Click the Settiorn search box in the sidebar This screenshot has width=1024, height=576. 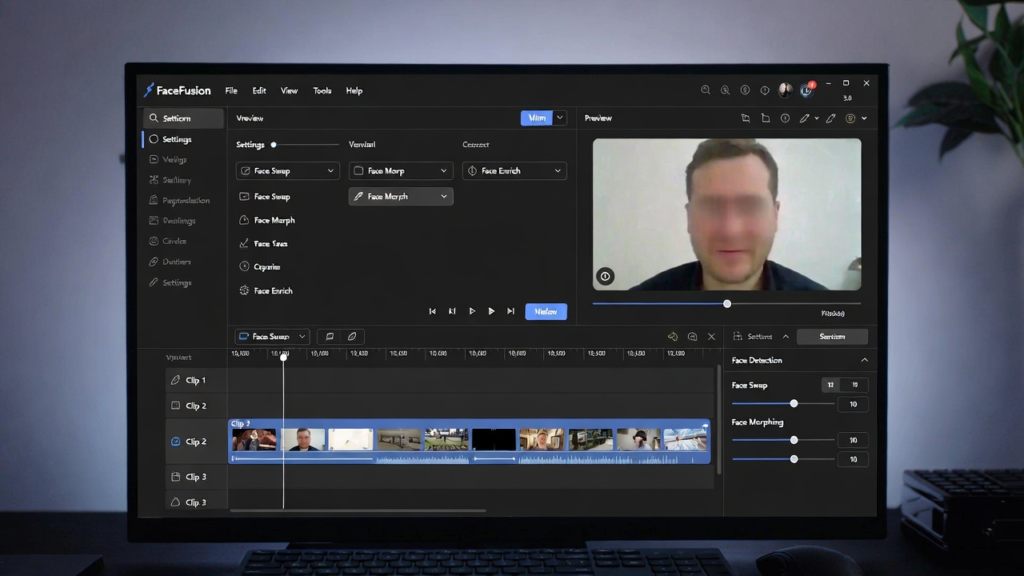tap(184, 118)
